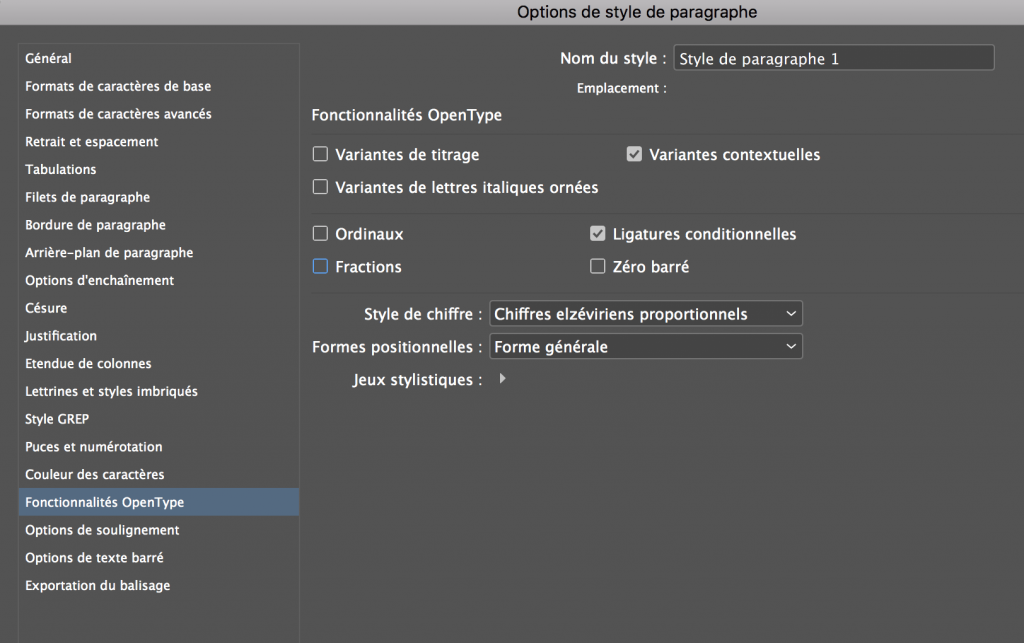The image size is (1024, 643).
Task: Open the Formes positionnelles dropdown
Action: click(x=646, y=347)
